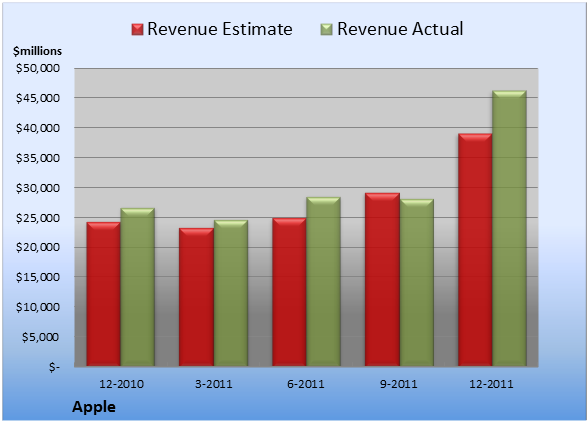This screenshot has width=588, height=422.
Task: Select the Revenue Estimate legend label
Action: [220, 29]
